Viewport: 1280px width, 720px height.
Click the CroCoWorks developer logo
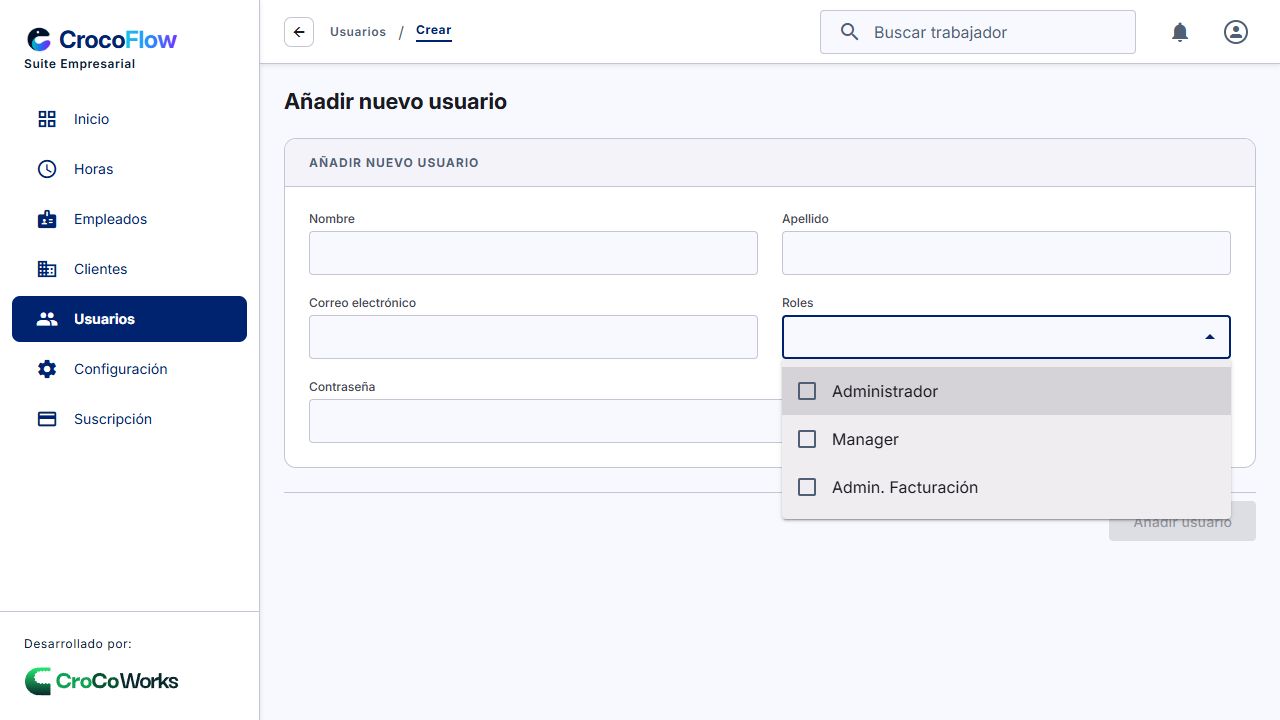101,681
